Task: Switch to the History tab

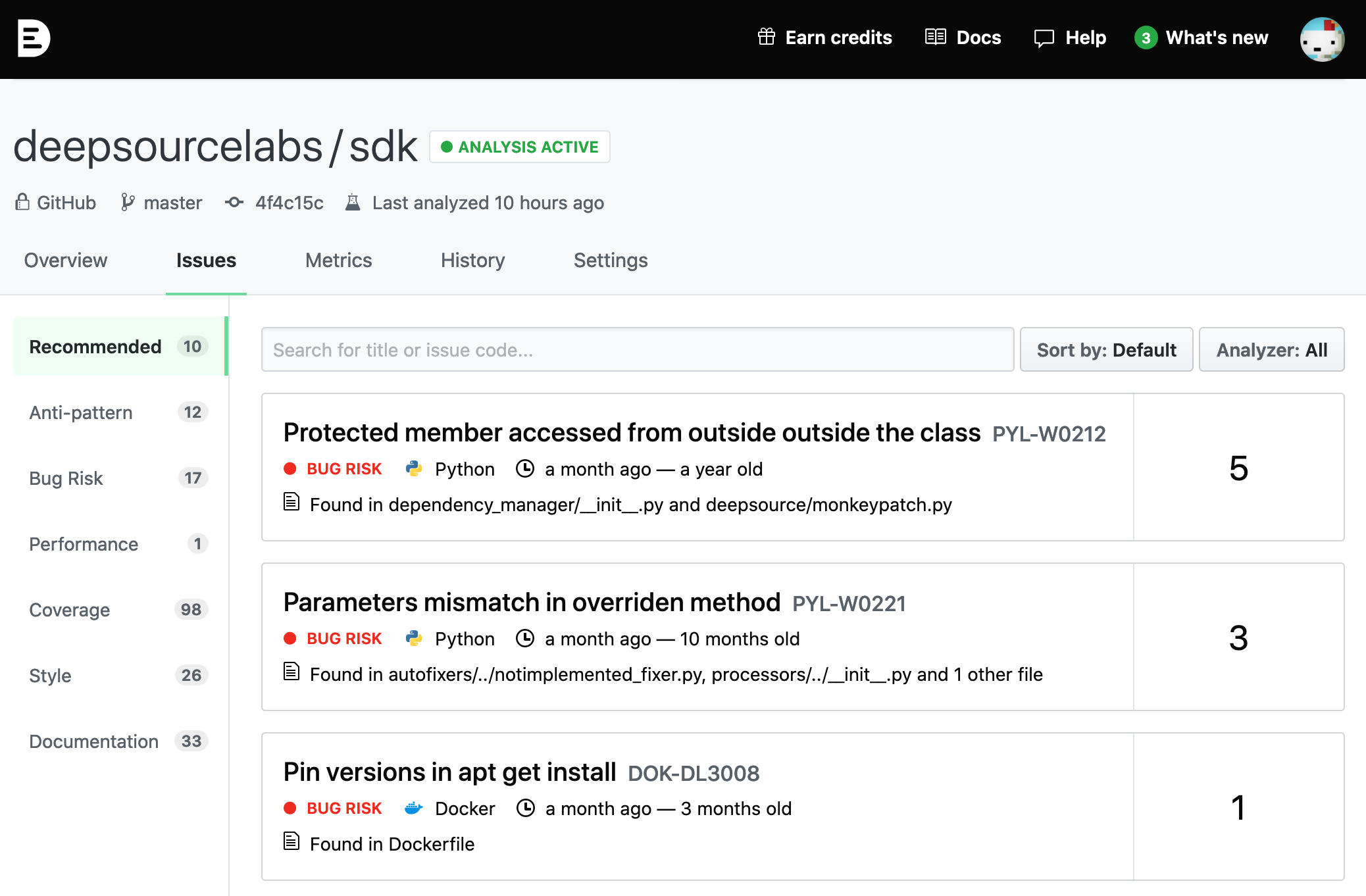Action: pyautogui.click(x=472, y=261)
